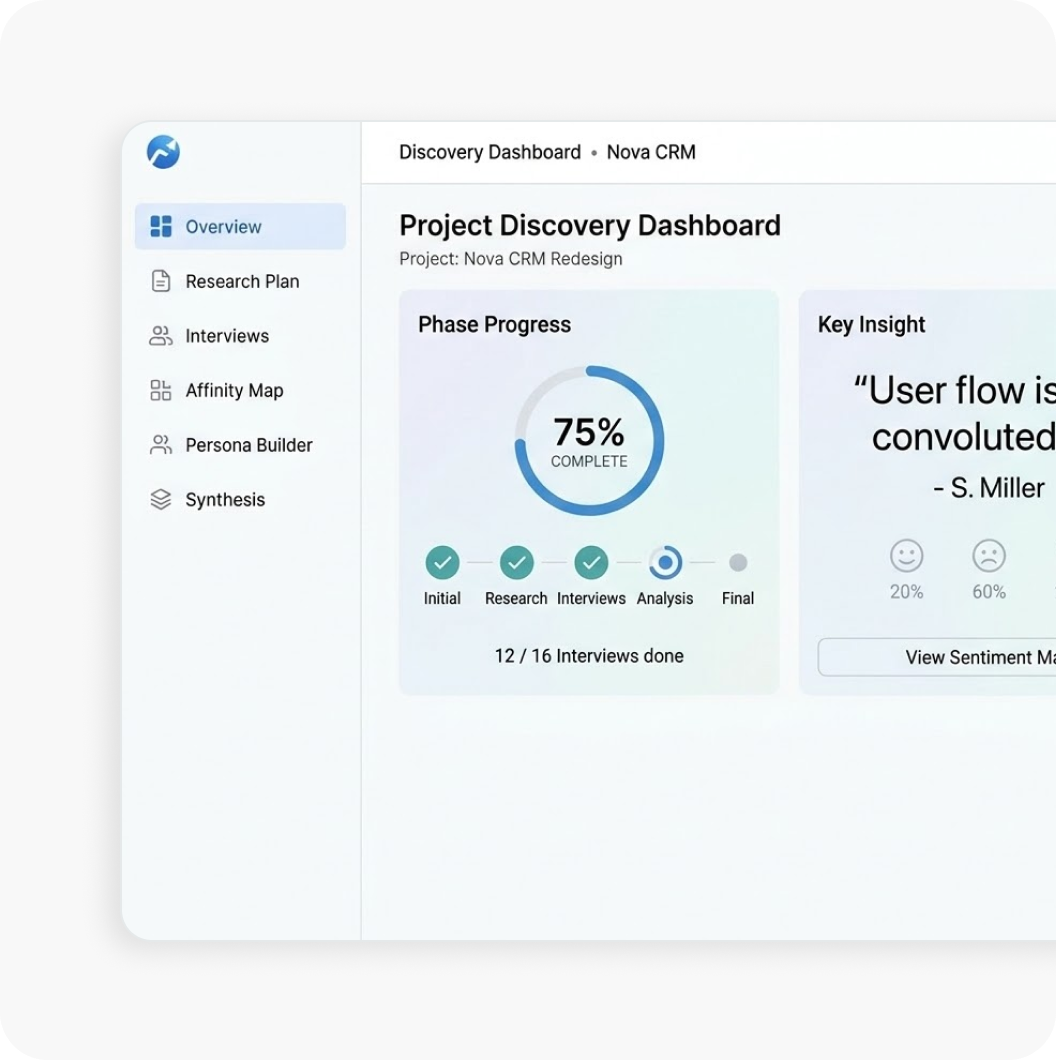Open the Overview menu item
This screenshot has height=1060, width=1056.
pyautogui.click(x=240, y=226)
